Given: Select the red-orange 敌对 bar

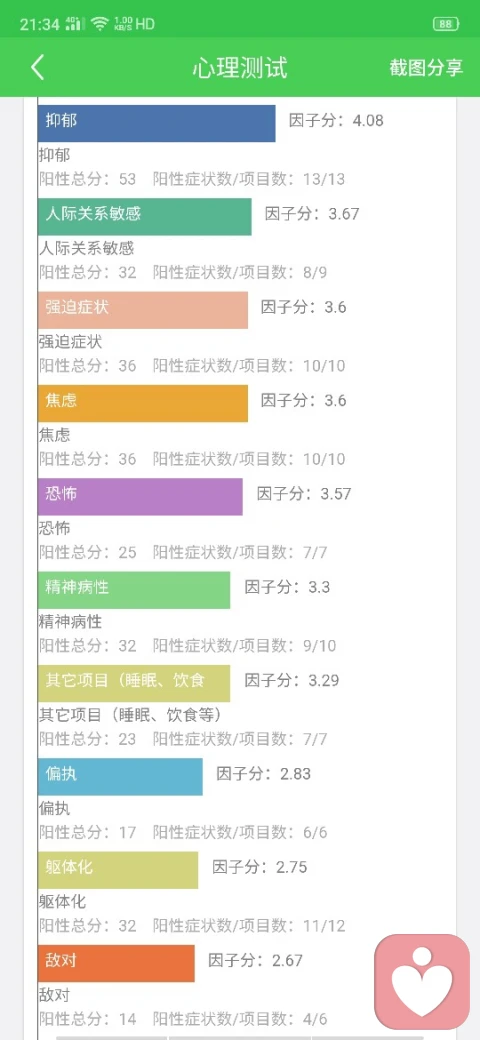Looking at the screenshot, I should tap(116, 963).
